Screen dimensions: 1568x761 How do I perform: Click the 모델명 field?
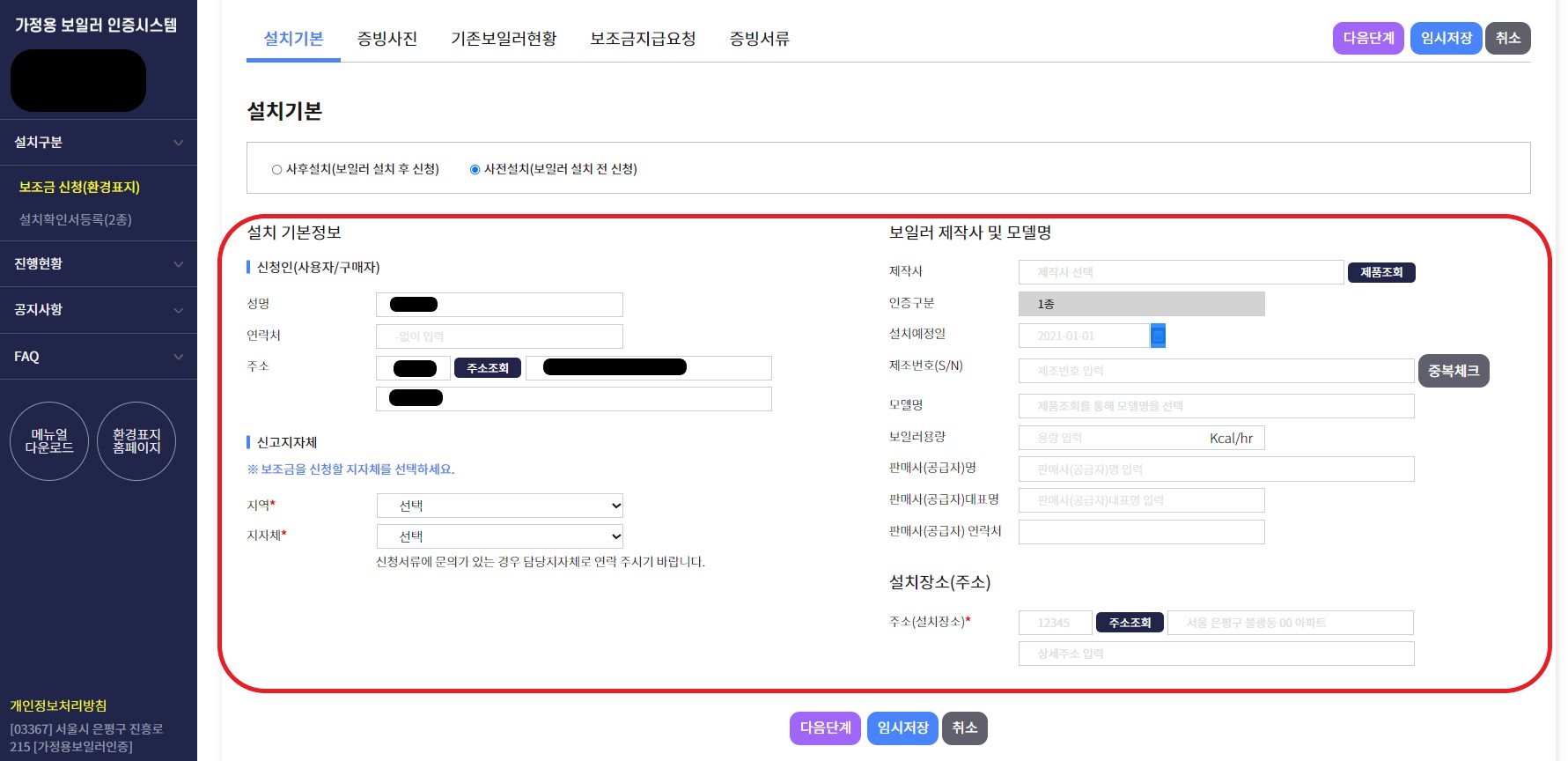pos(1216,406)
